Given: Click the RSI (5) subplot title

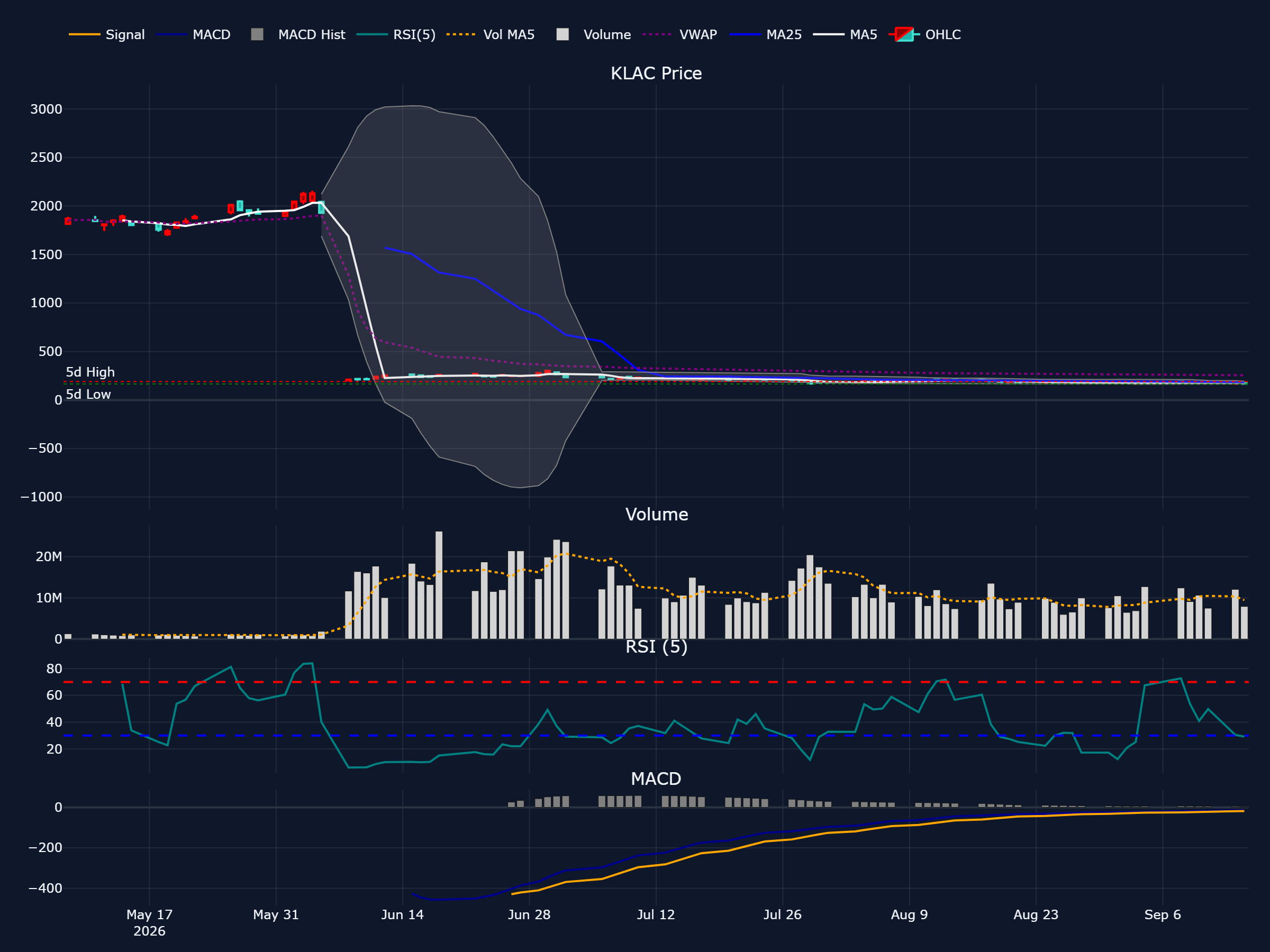Looking at the screenshot, I should tap(656, 647).
